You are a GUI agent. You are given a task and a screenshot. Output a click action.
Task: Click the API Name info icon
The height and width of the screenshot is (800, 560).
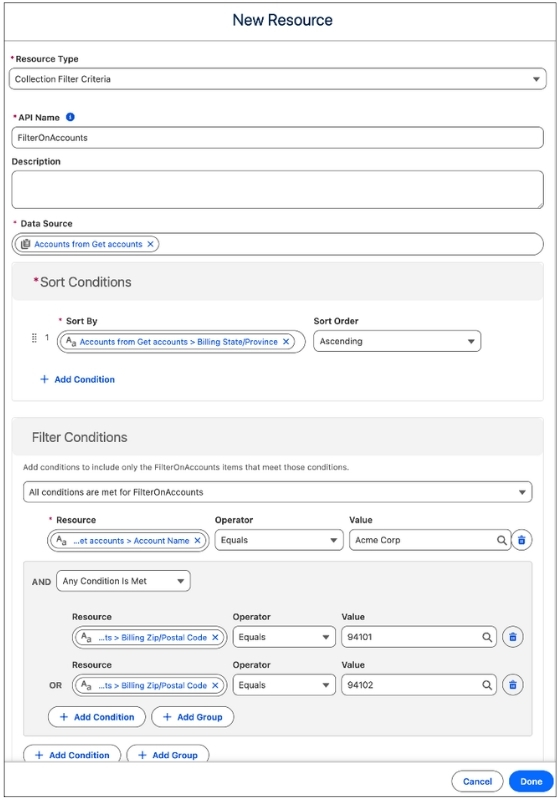click(x=70, y=117)
